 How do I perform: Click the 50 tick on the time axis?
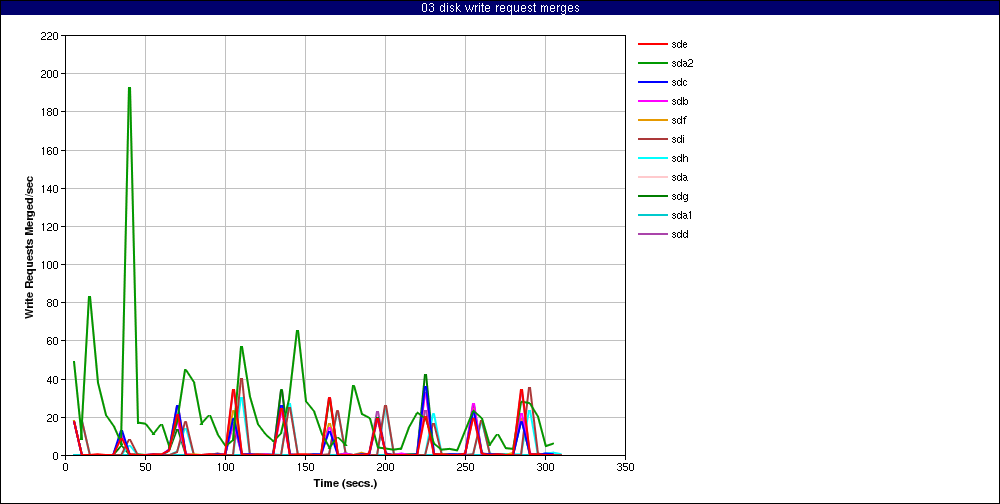145,466
